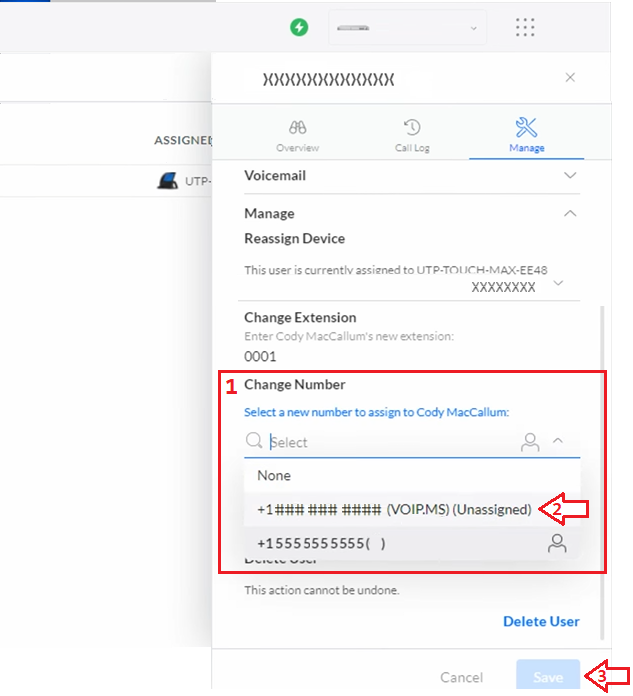Click the 'Change Extension' heading
This screenshot has height=696, width=633.
pos(300,317)
